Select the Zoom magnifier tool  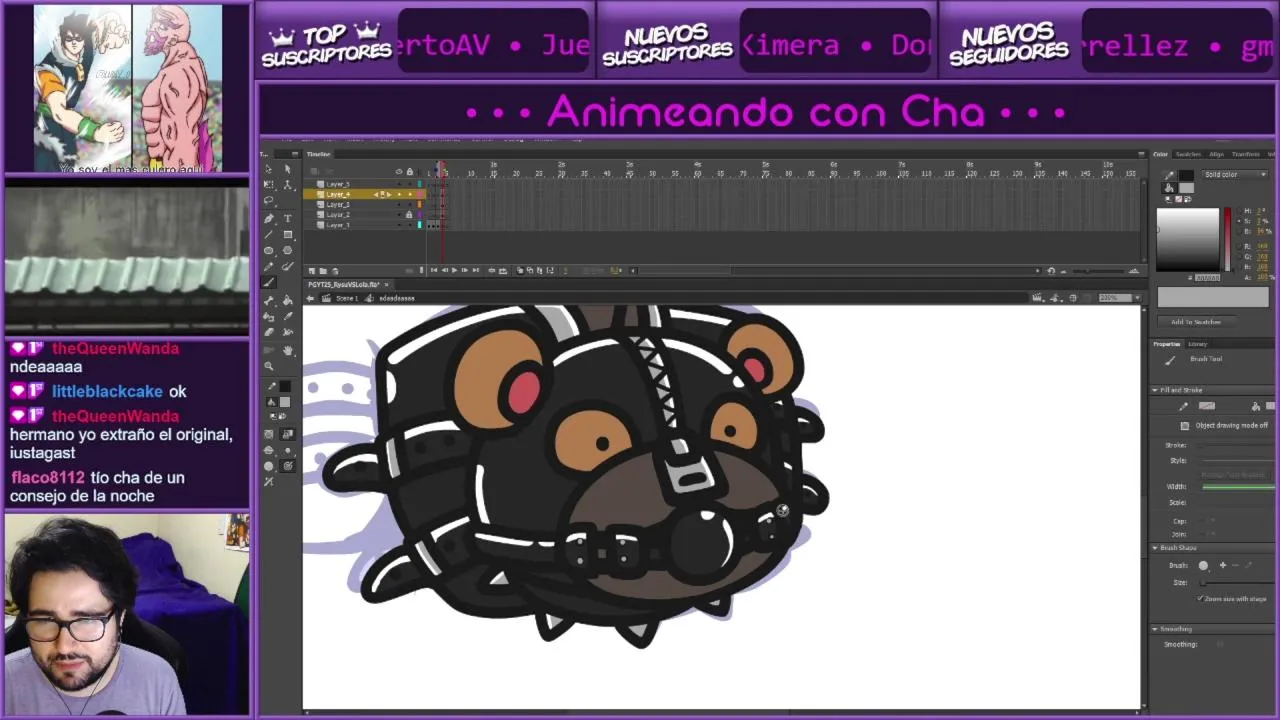click(x=268, y=365)
